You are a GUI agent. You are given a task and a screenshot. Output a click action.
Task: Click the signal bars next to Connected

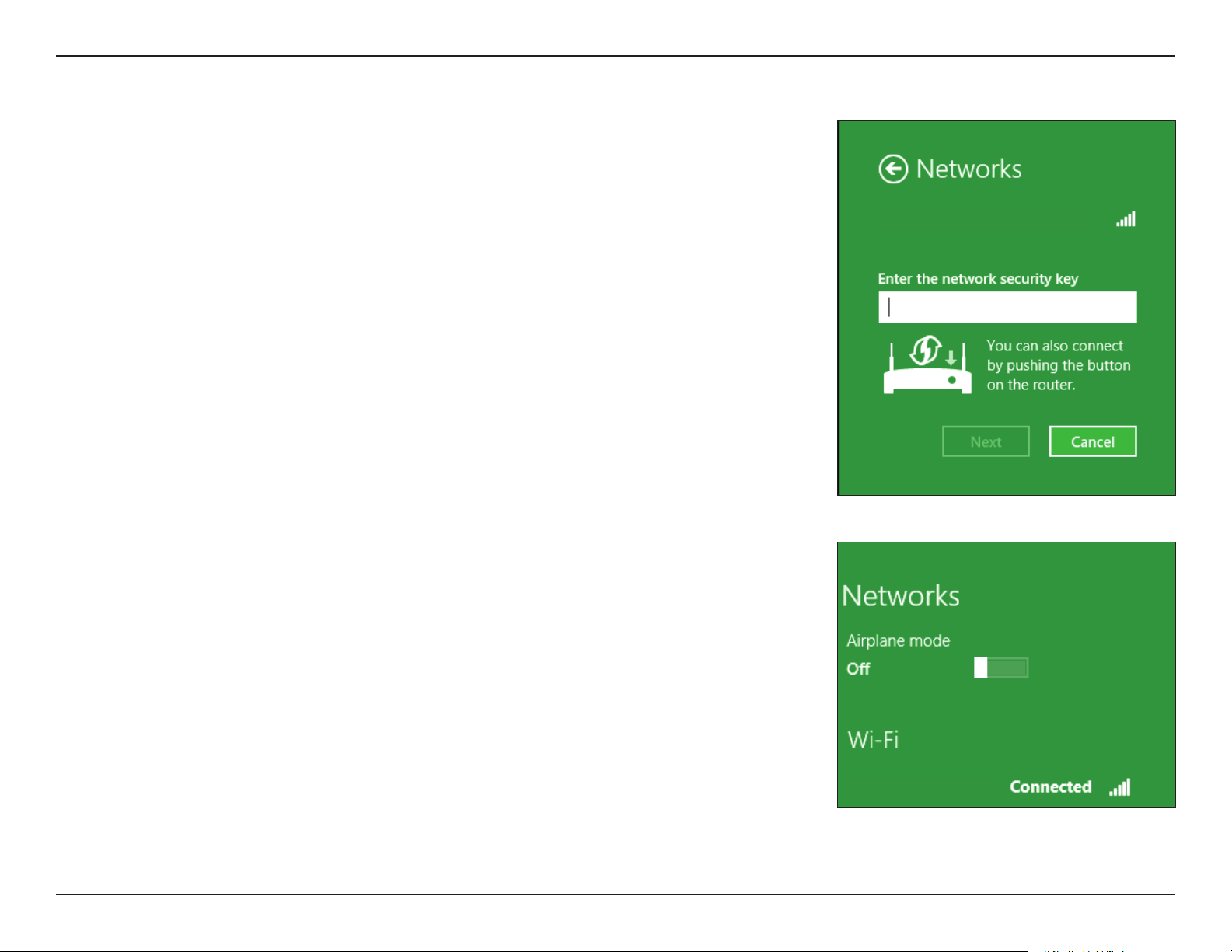(x=1120, y=787)
